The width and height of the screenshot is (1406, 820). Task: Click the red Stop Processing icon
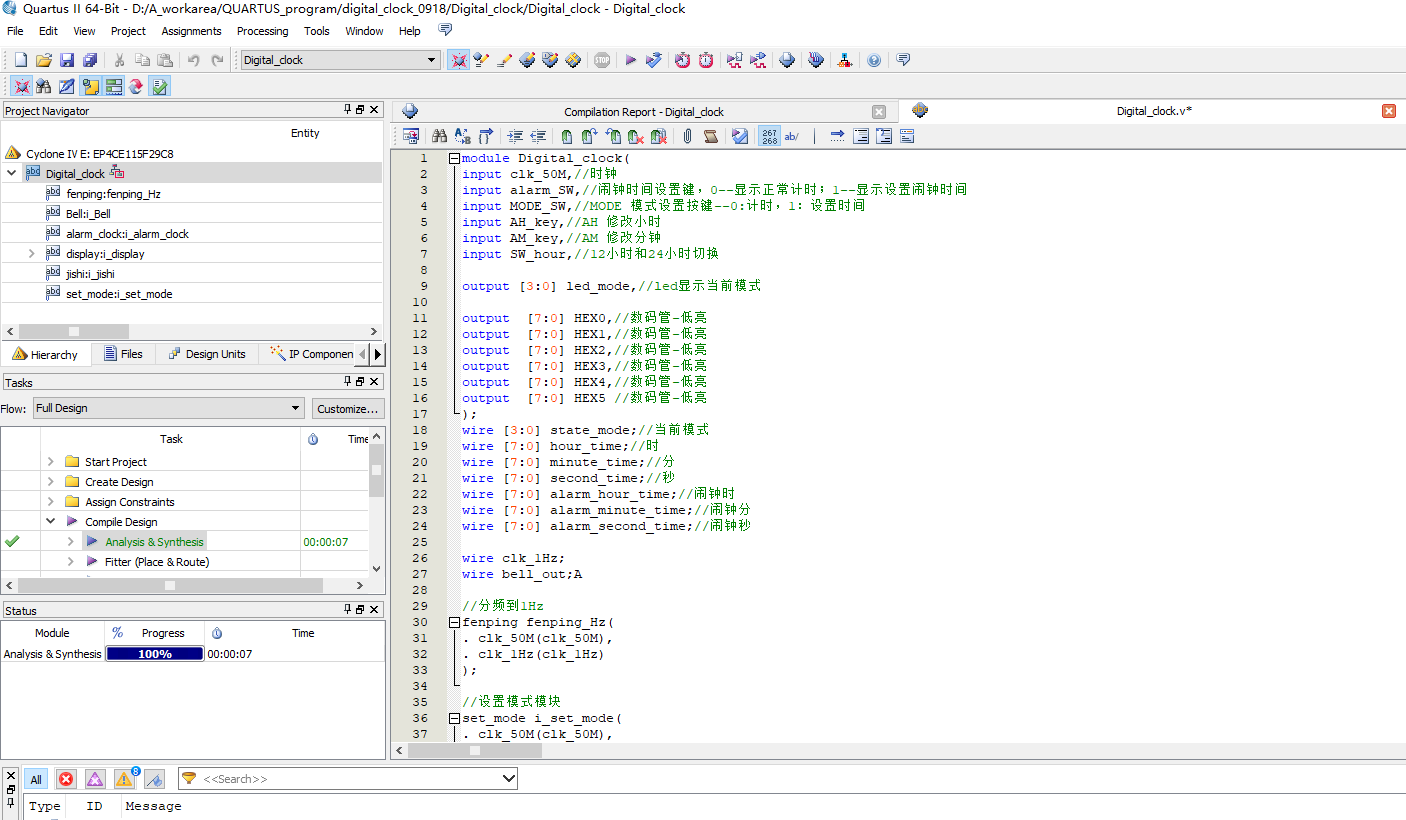[601, 60]
